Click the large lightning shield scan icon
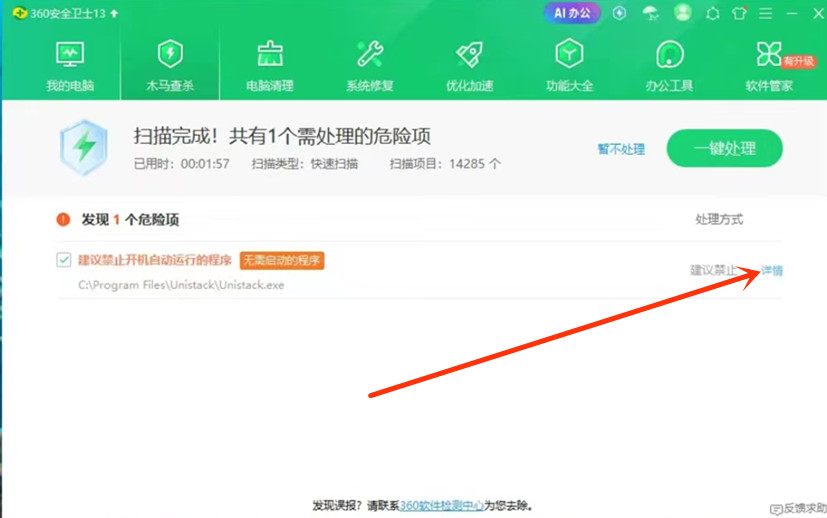 84,147
